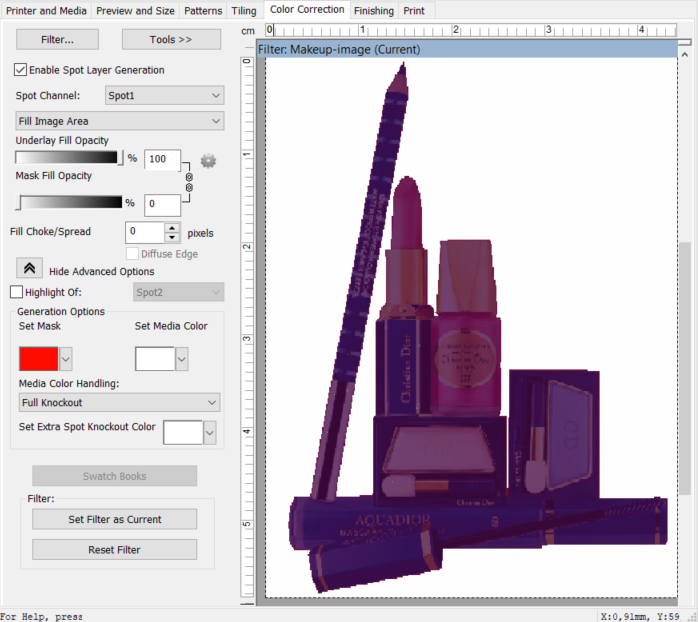The image size is (698, 622).
Task: Click the gear icon beside Underlay Fill Opacity
Action: tap(208, 160)
